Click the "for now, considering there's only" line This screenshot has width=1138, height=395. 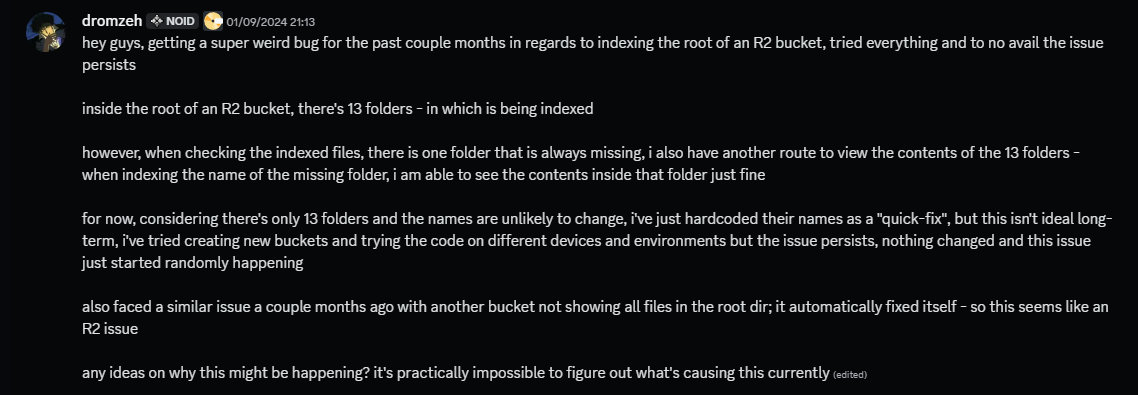(592, 219)
